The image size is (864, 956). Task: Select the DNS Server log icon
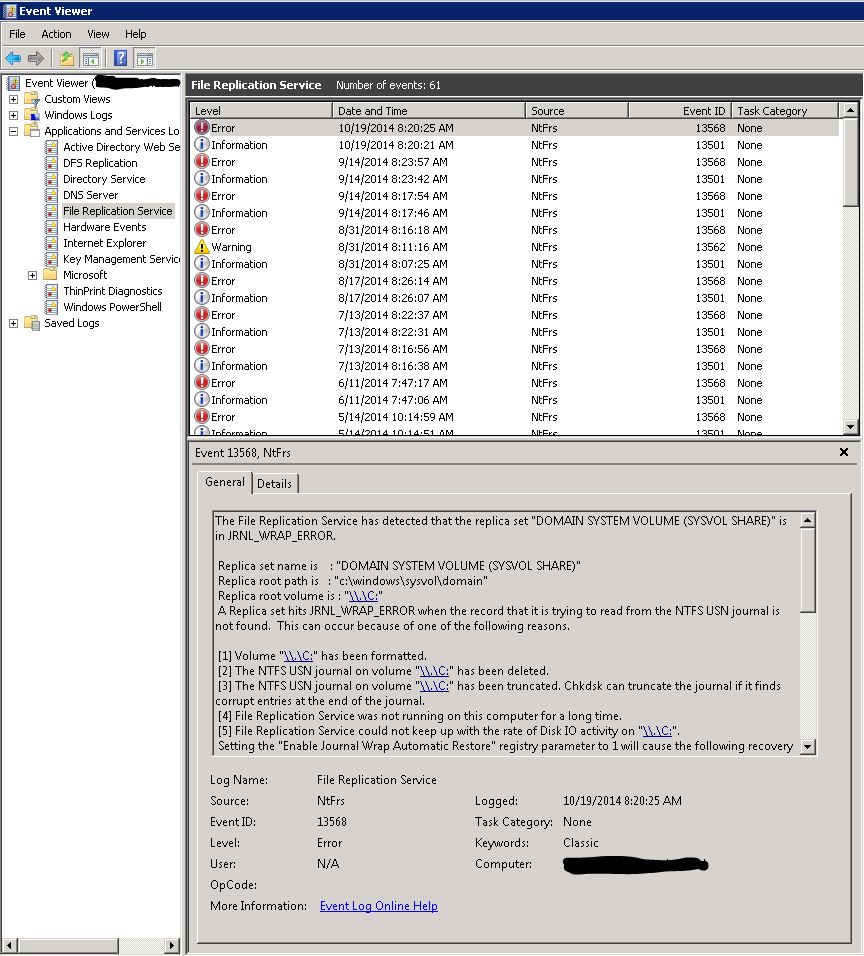52,195
